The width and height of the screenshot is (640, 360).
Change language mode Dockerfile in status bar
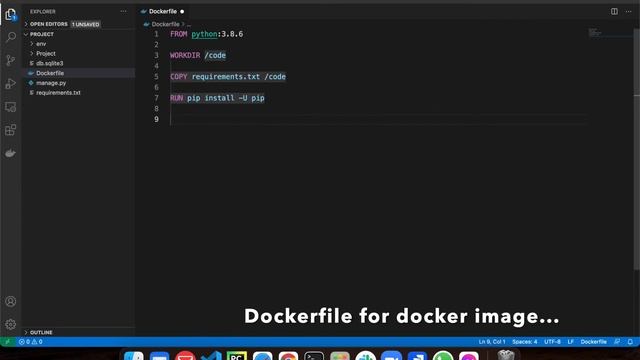(593, 342)
